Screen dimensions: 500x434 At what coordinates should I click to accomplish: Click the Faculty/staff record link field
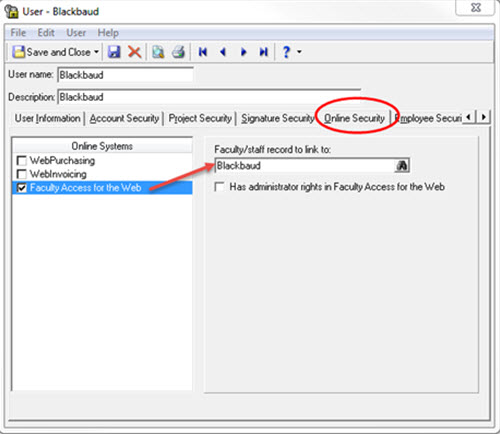[305, 166]
